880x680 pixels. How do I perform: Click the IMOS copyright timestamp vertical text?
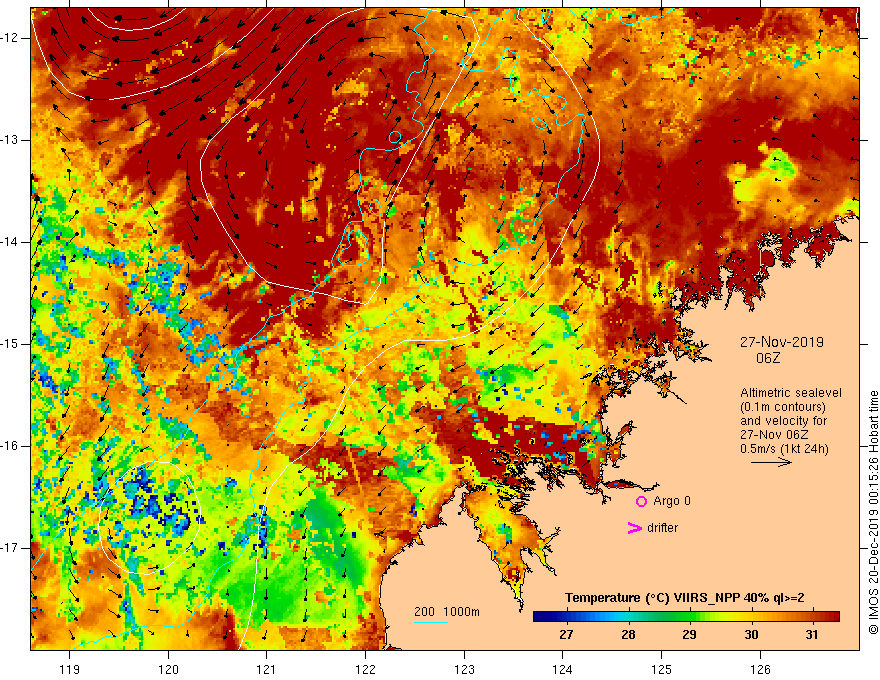(873, 513)
